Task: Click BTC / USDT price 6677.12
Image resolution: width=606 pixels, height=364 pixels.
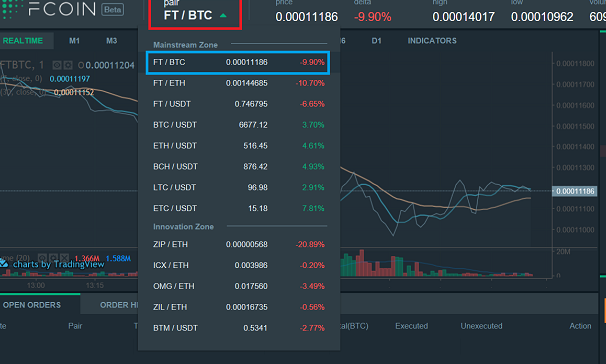Action: tap(253, 125)
